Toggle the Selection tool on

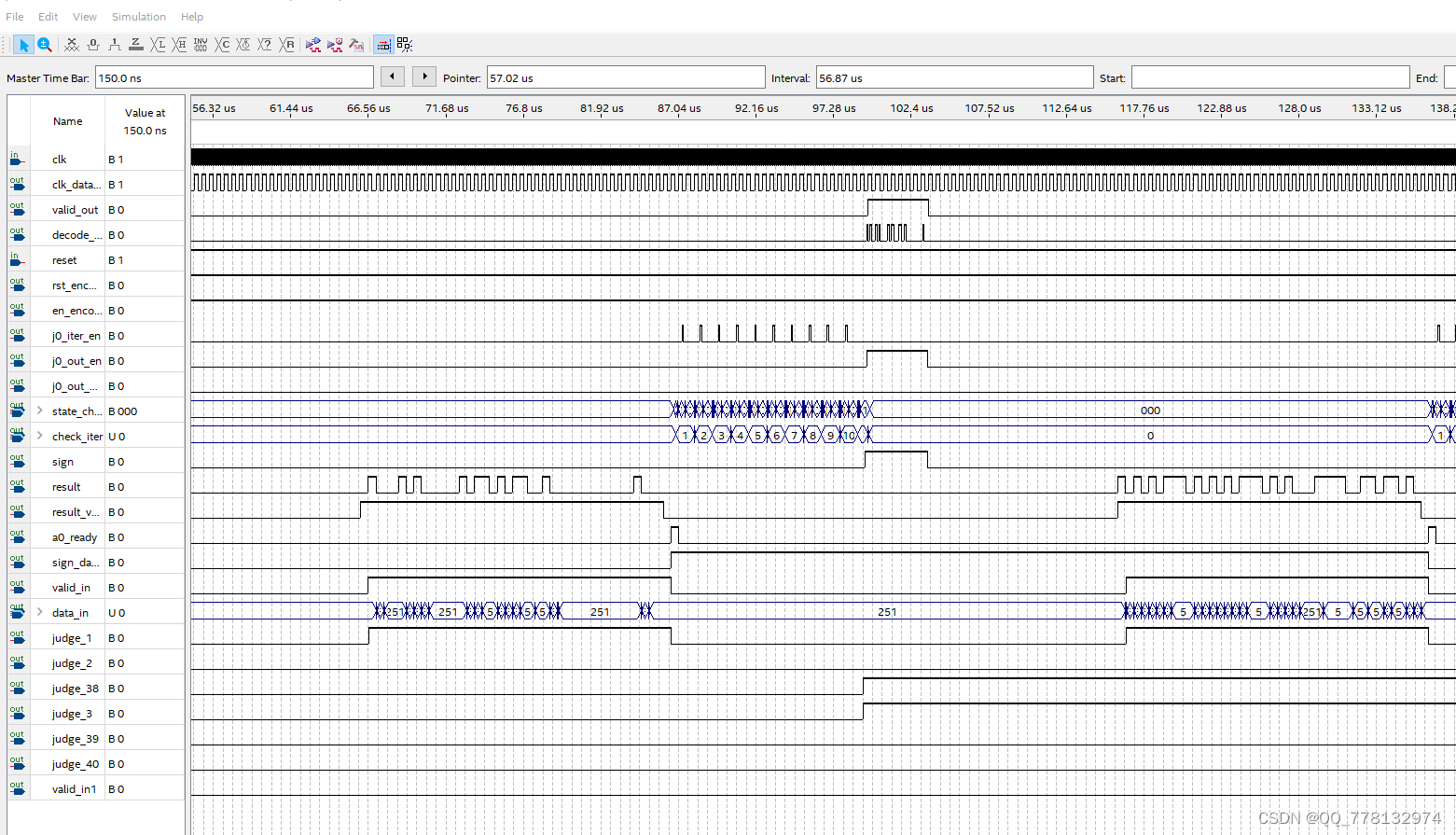[x=23, y=44]
